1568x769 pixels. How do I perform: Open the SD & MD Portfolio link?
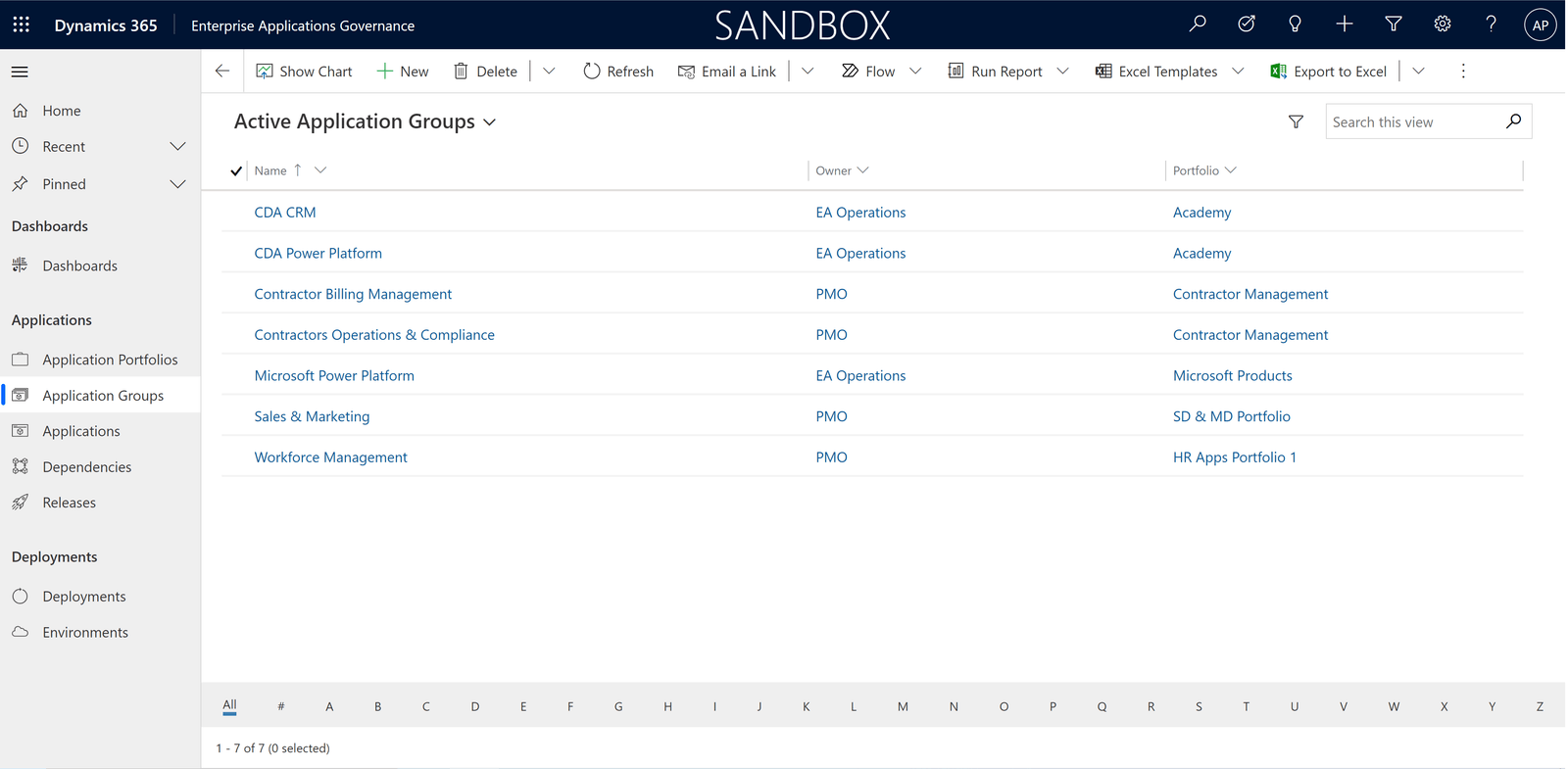click(x=1232, y=416)
